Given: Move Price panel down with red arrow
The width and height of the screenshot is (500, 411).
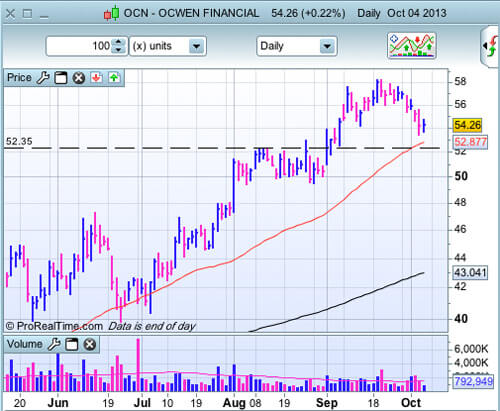Looking at the screenshot, I should (97, 78).
